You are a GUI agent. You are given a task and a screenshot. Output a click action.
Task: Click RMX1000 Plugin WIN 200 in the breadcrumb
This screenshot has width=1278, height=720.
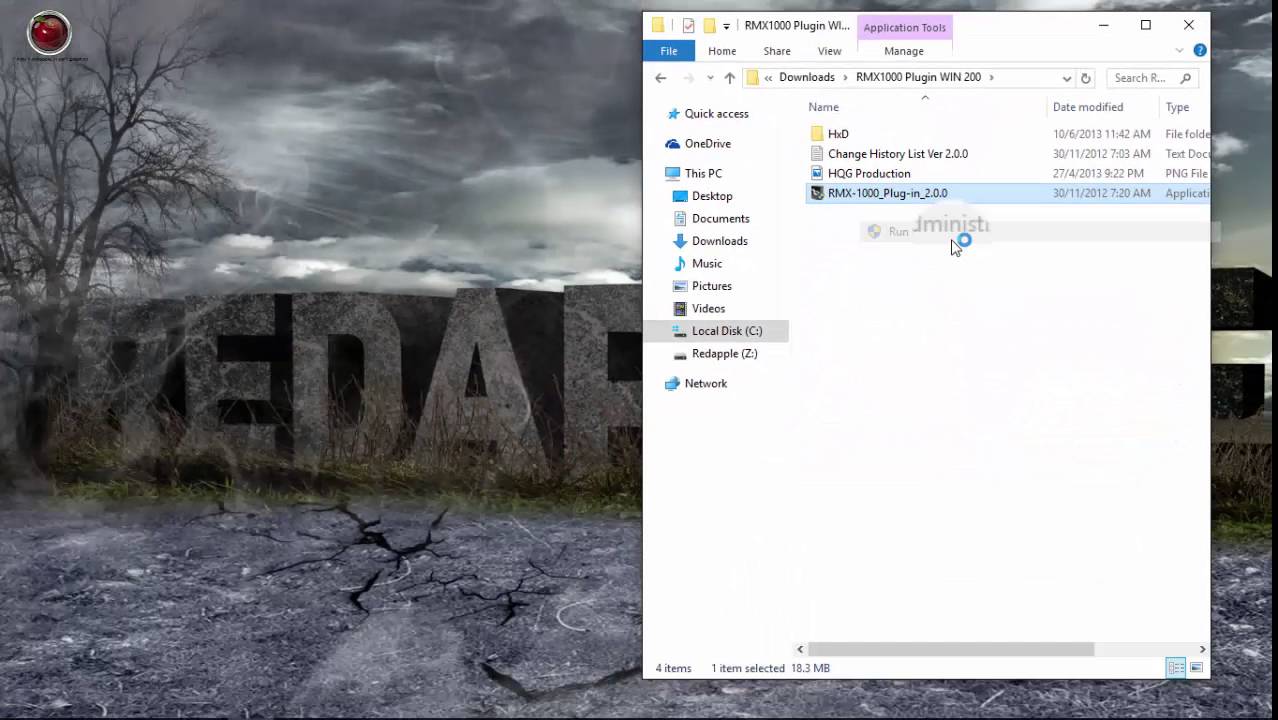[918, 78]
